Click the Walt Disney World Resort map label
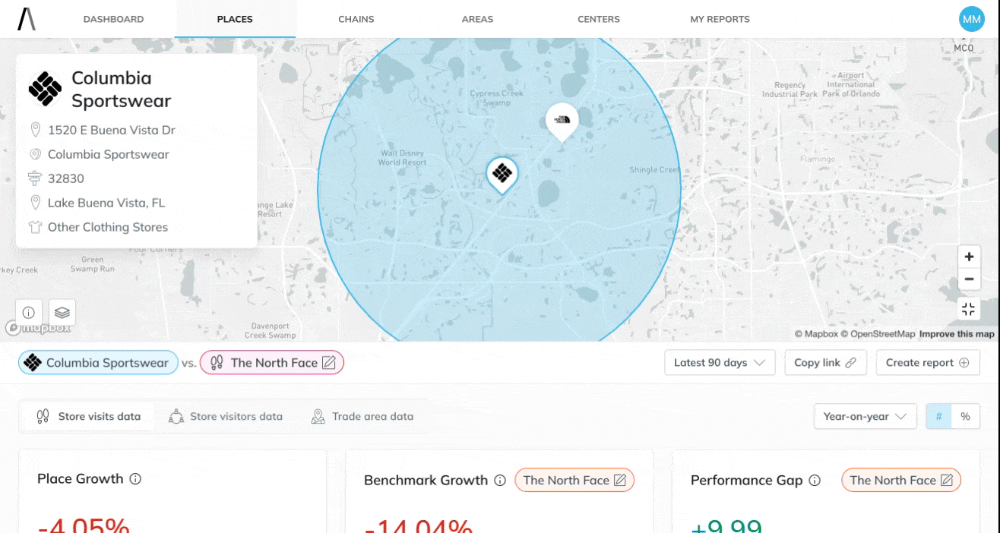 point(402,157)
